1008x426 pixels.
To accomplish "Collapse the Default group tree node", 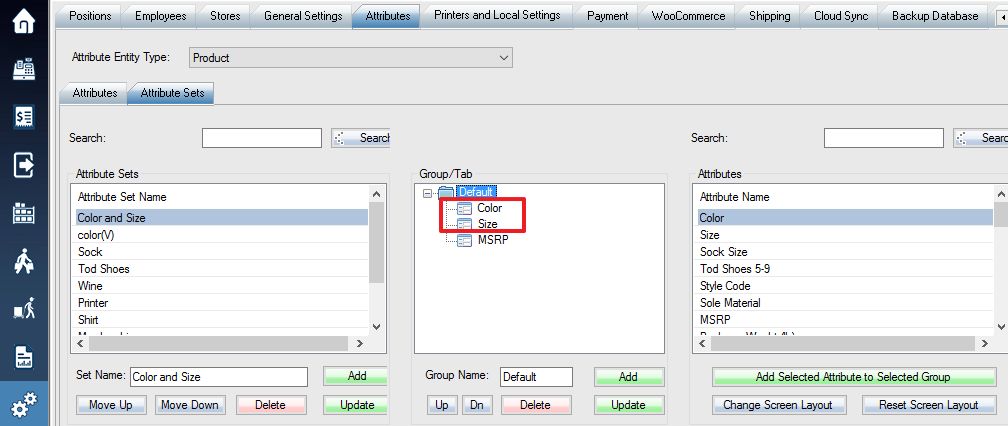I will [x=428, y=192].
